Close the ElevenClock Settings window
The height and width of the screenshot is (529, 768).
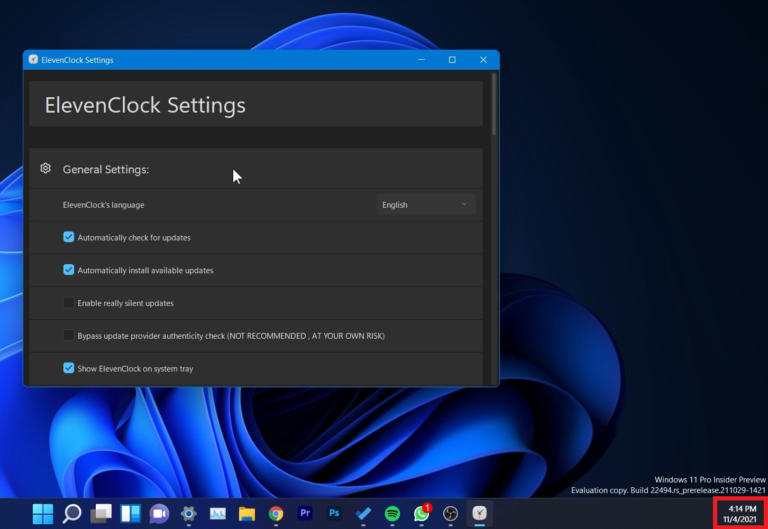coord(483,60)
